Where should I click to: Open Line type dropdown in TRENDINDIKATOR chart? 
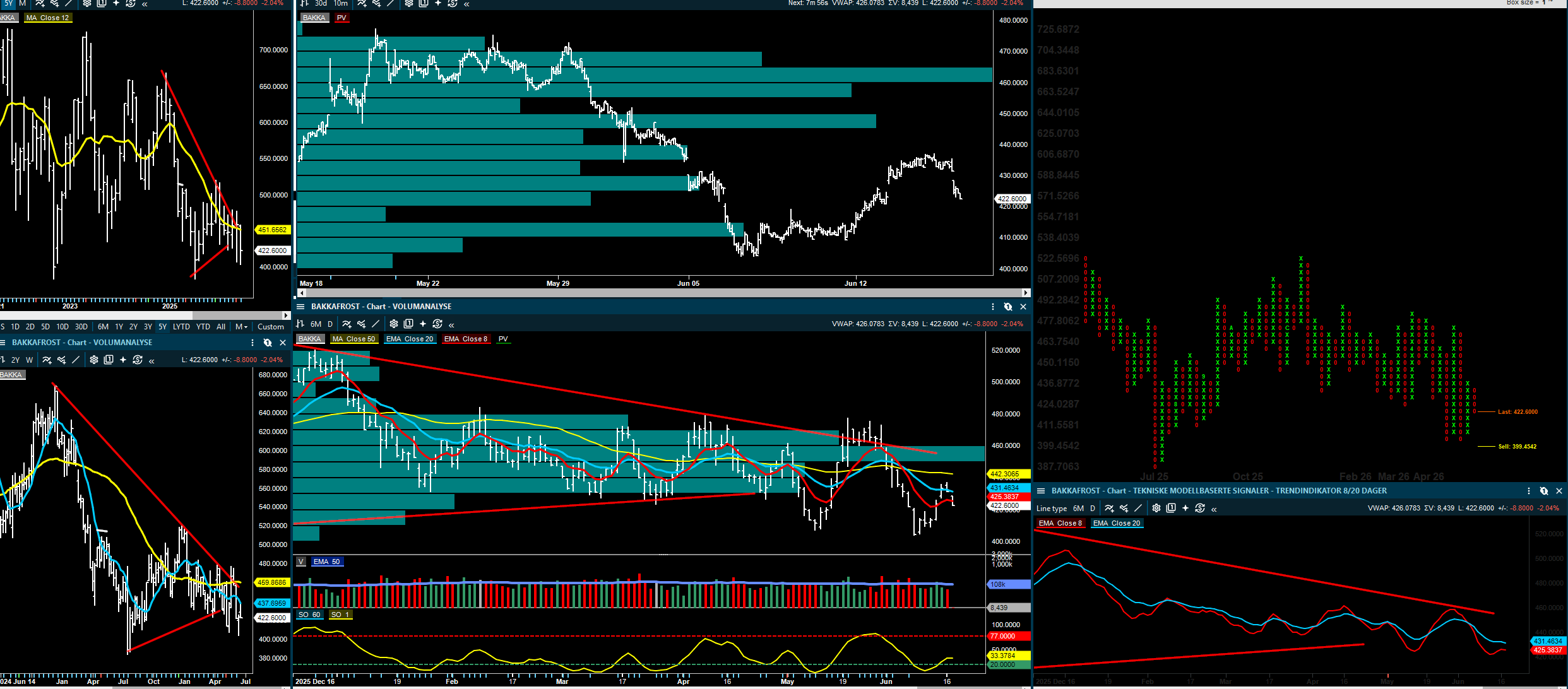(1052, 508)
